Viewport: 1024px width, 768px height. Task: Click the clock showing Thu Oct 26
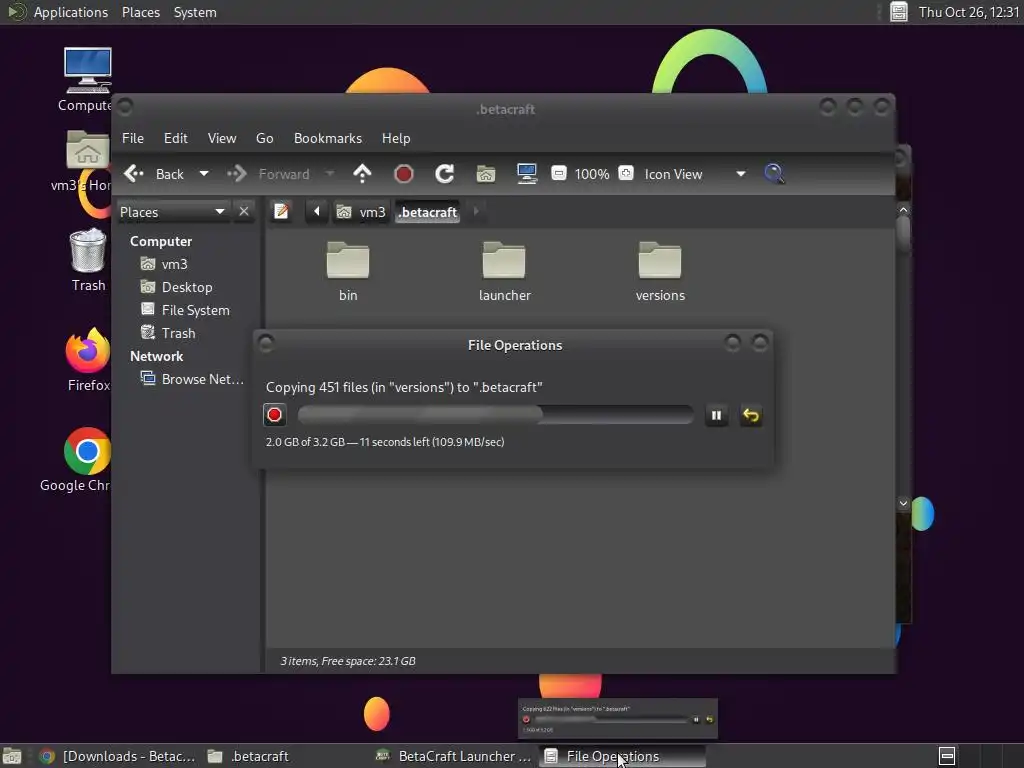pyautogui.click(x=969, y=12)
